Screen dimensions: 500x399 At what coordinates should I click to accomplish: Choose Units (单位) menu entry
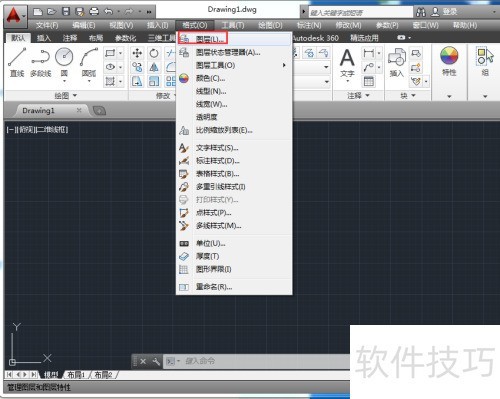click(234, 243)
